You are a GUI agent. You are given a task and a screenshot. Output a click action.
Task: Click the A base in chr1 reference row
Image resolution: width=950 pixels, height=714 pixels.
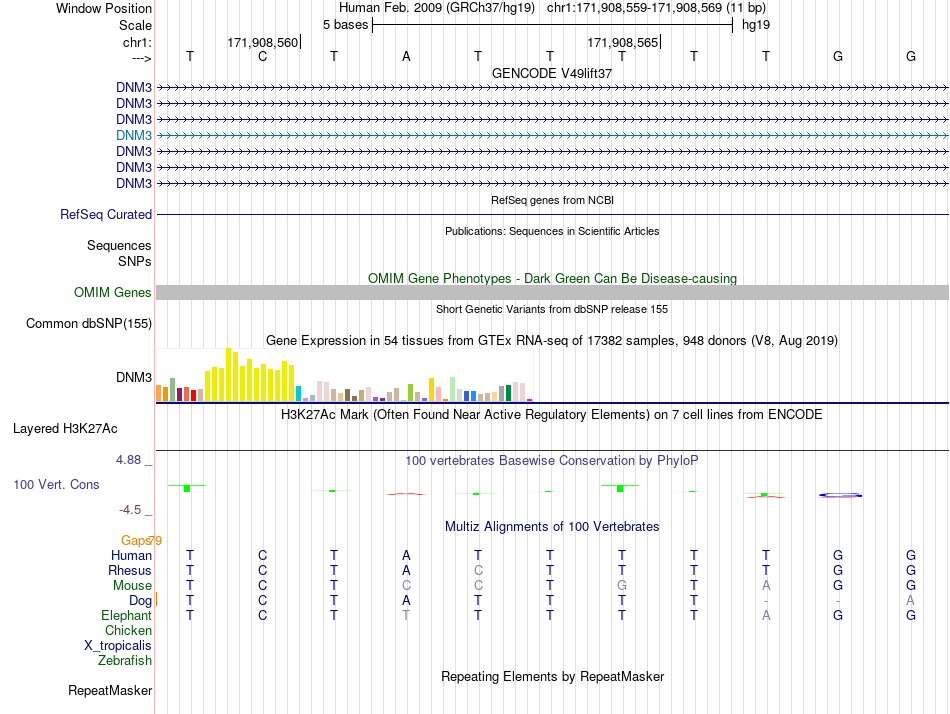(406, 56)
